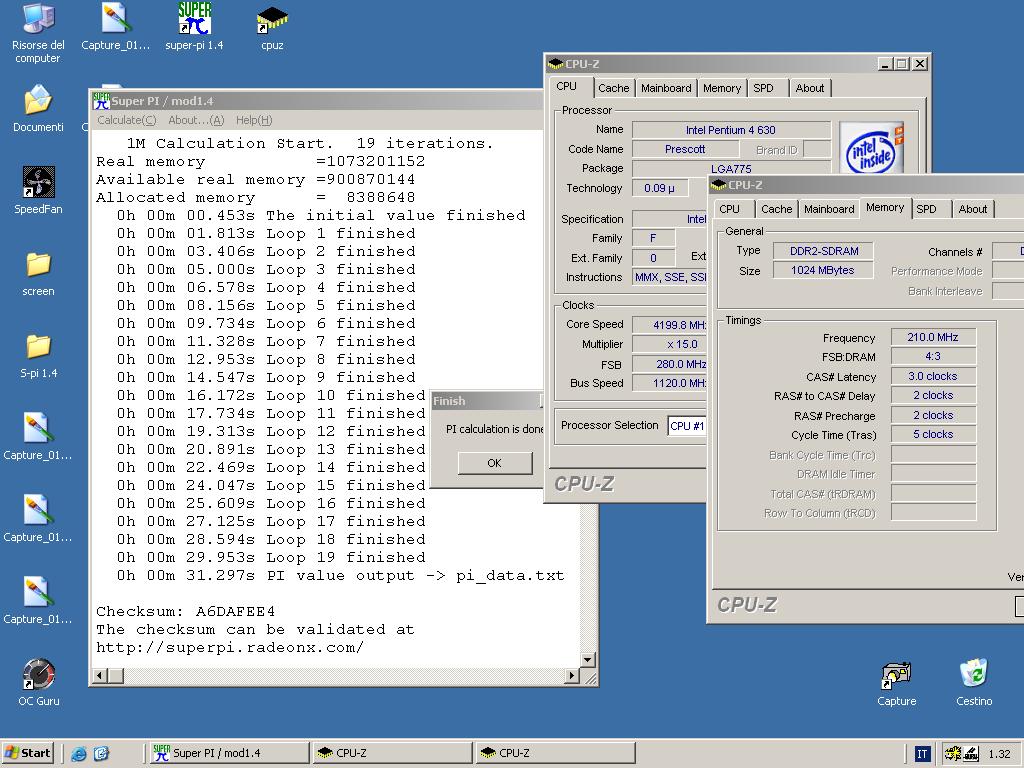Activate the first CPU-Z taskbar button
This screenshot has width=1024, height=768.
point(392,753)
